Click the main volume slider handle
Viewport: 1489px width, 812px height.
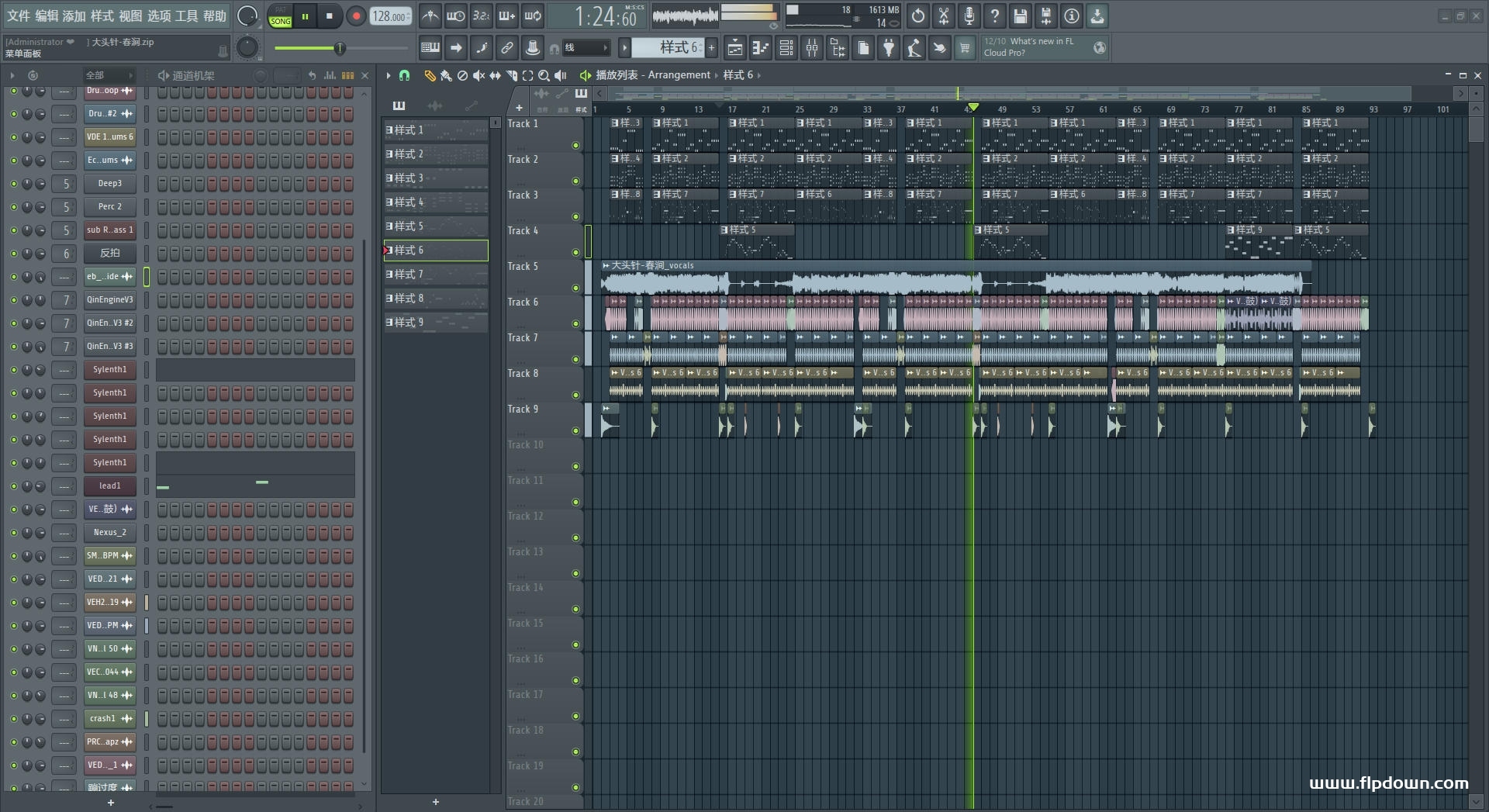(339, 49)
